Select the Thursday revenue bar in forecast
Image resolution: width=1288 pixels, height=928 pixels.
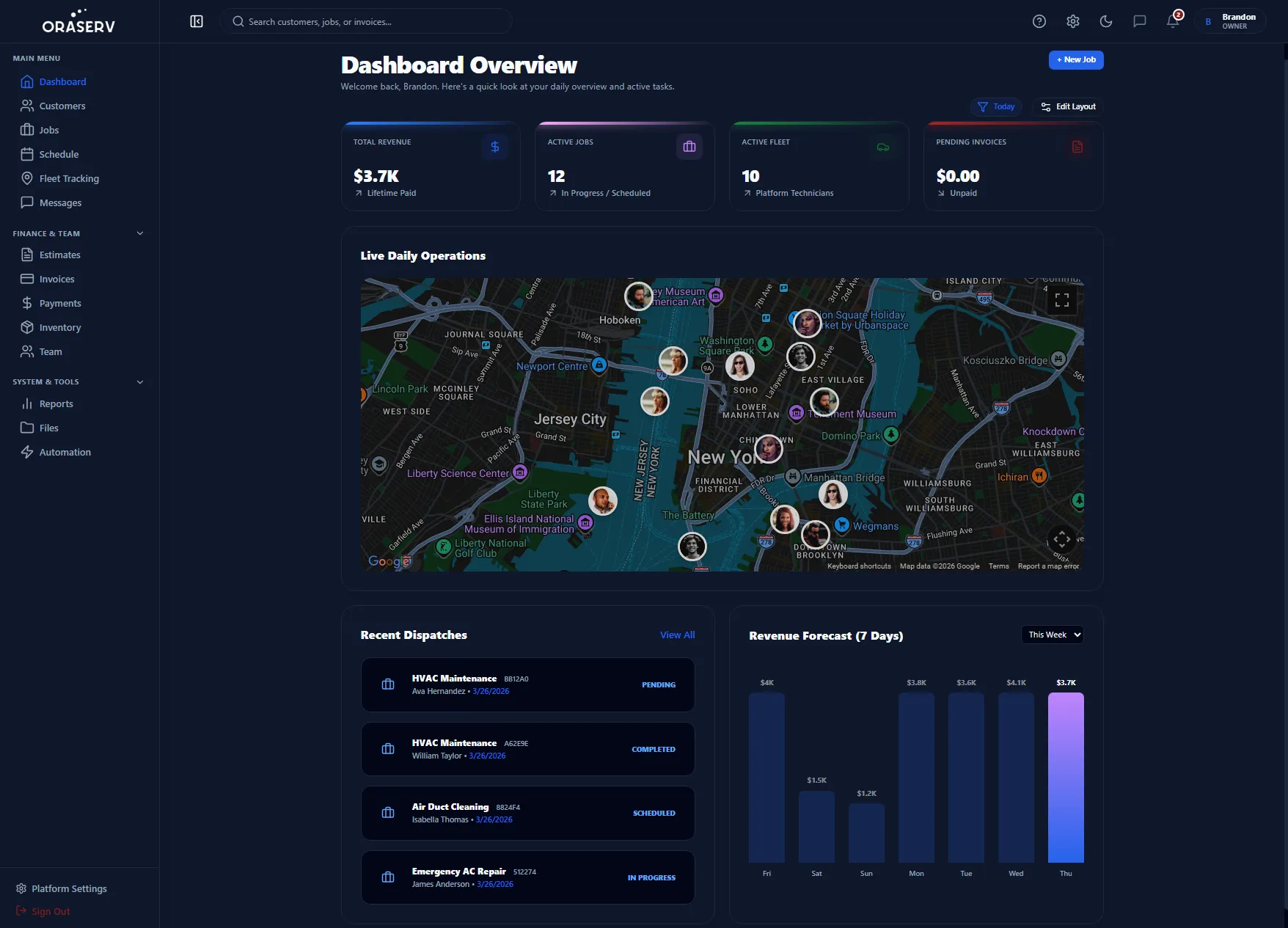tap(1066, 778)
